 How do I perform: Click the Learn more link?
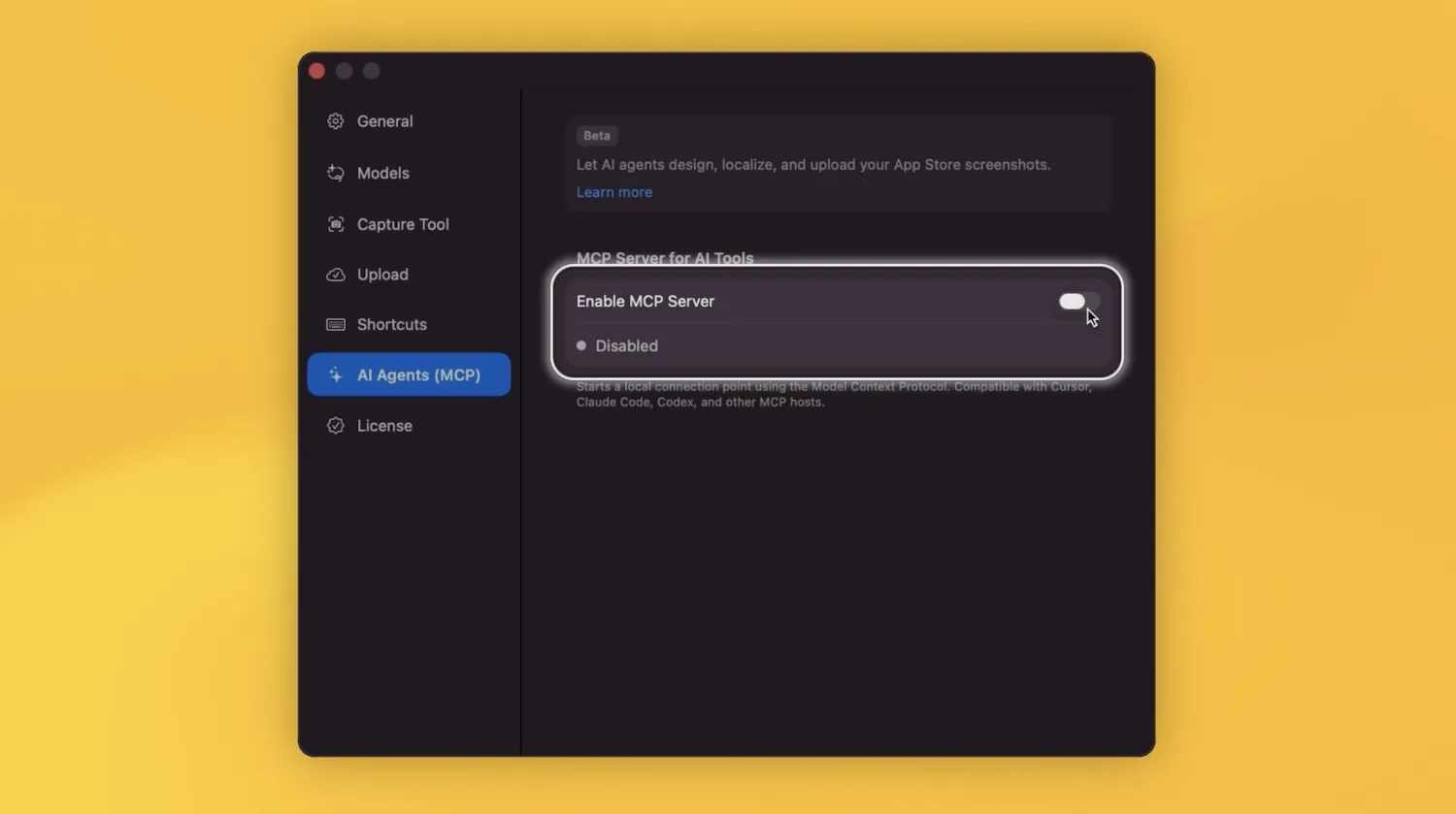tap(613, 191)
